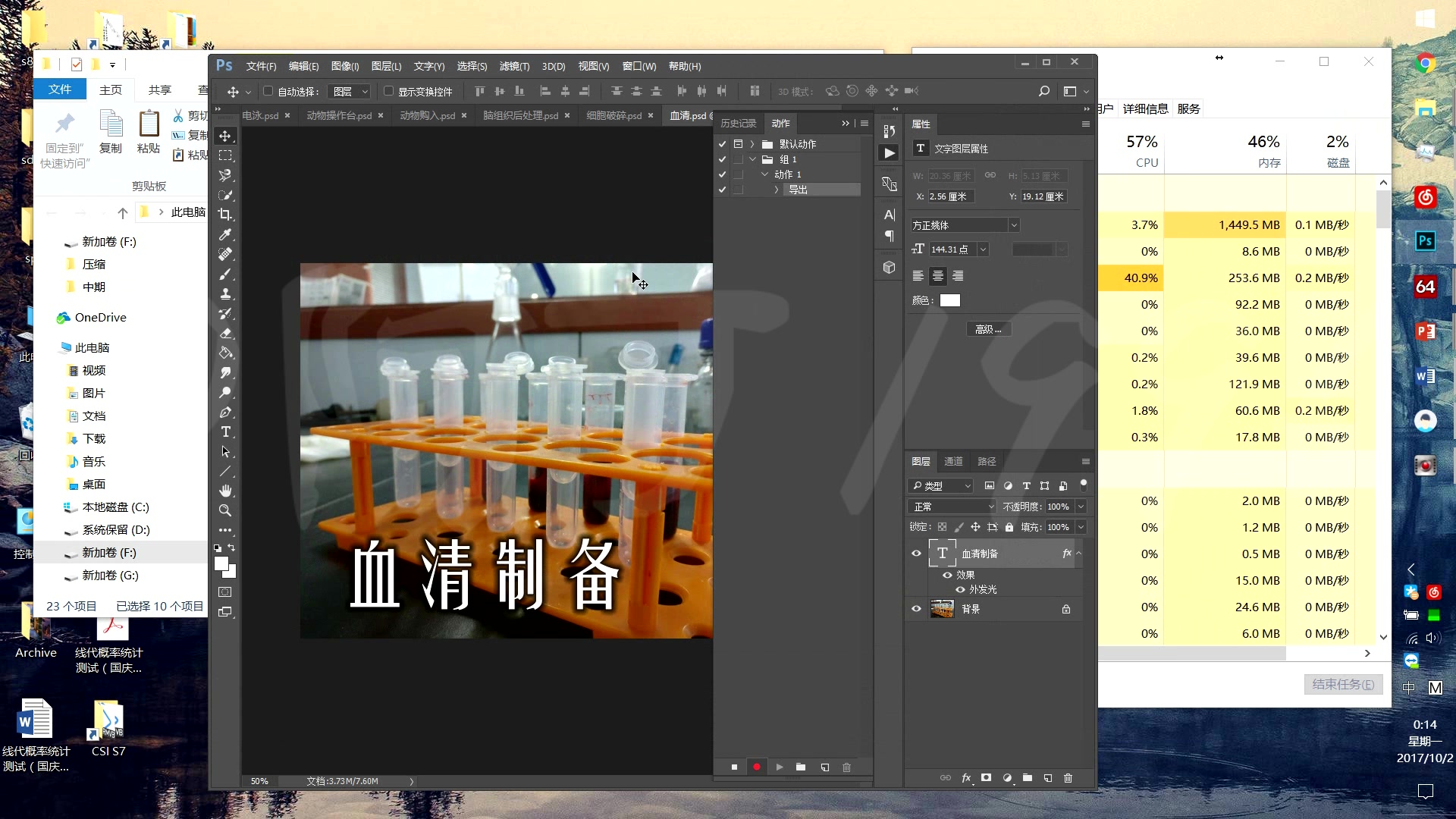Image resolution: width=1456 pixels, height=819 pixels.
Task: Select the Hand tool
Action: 225,491
